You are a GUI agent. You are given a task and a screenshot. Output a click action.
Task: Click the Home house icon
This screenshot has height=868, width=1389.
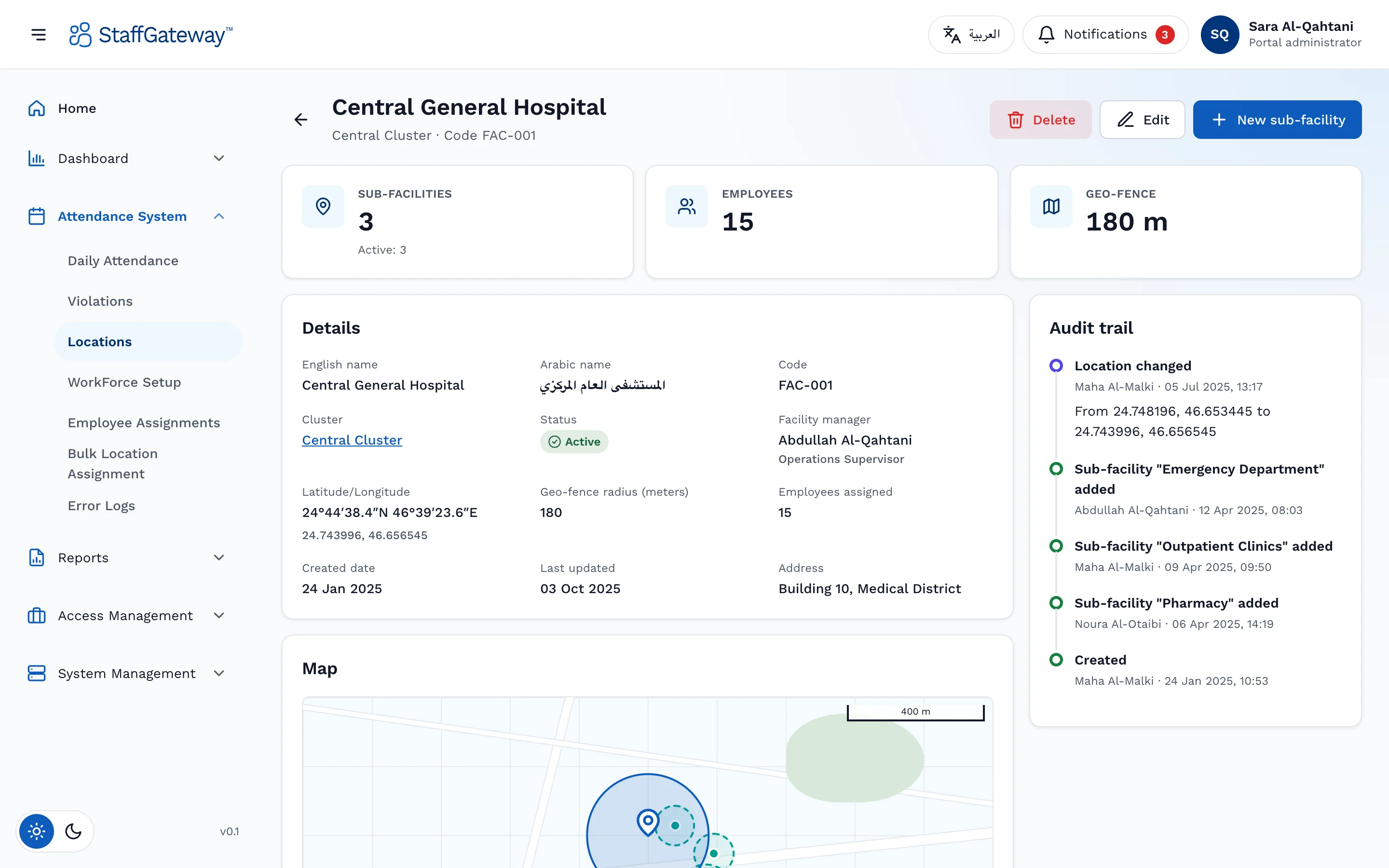tap(37, 108)
